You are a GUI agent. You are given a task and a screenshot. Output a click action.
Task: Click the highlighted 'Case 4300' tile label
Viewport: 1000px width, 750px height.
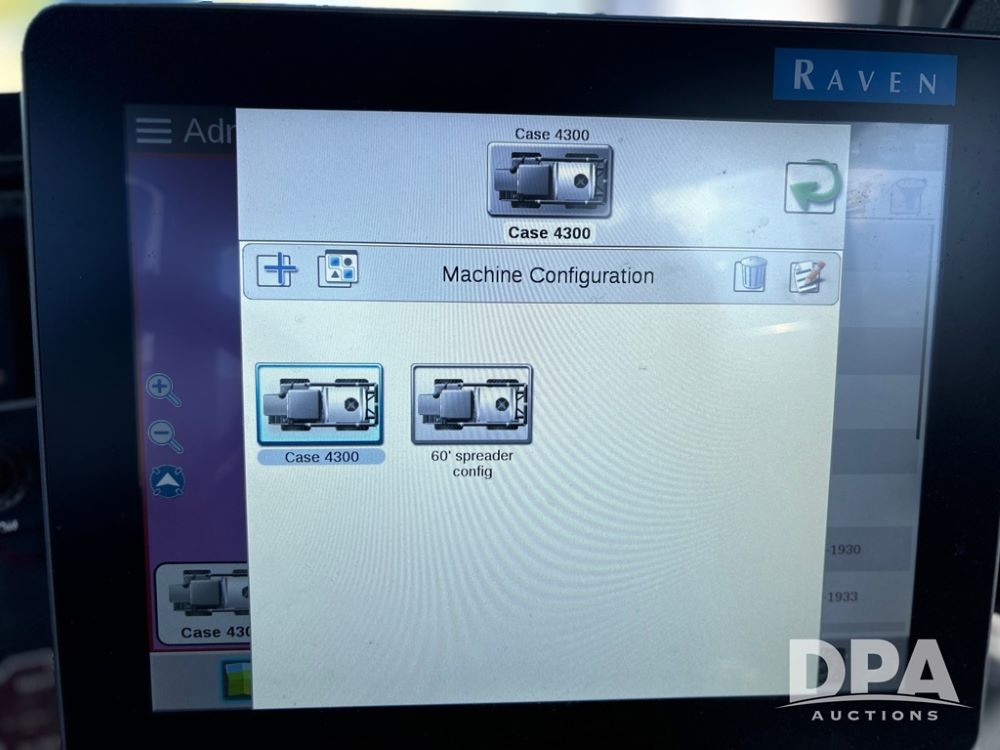[x=321, y=457]
